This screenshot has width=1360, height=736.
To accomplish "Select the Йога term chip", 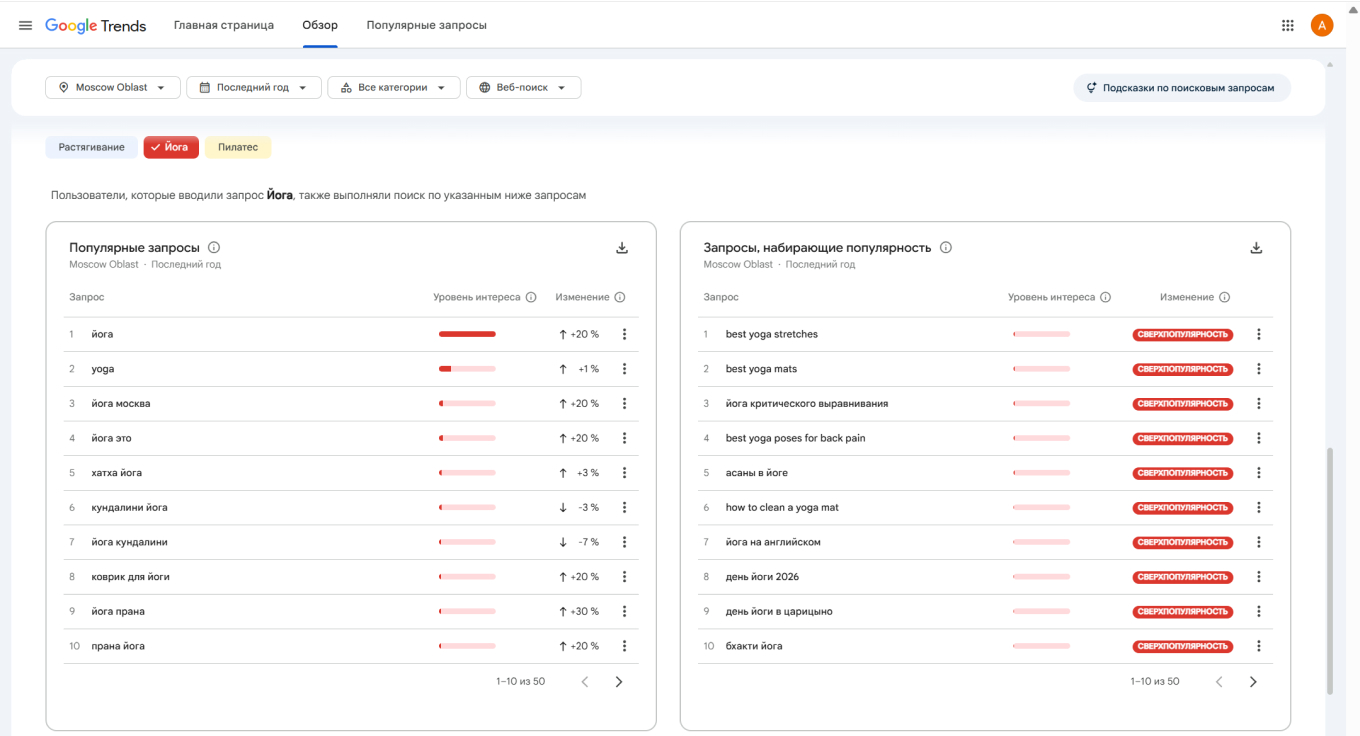I will point(171,147).
